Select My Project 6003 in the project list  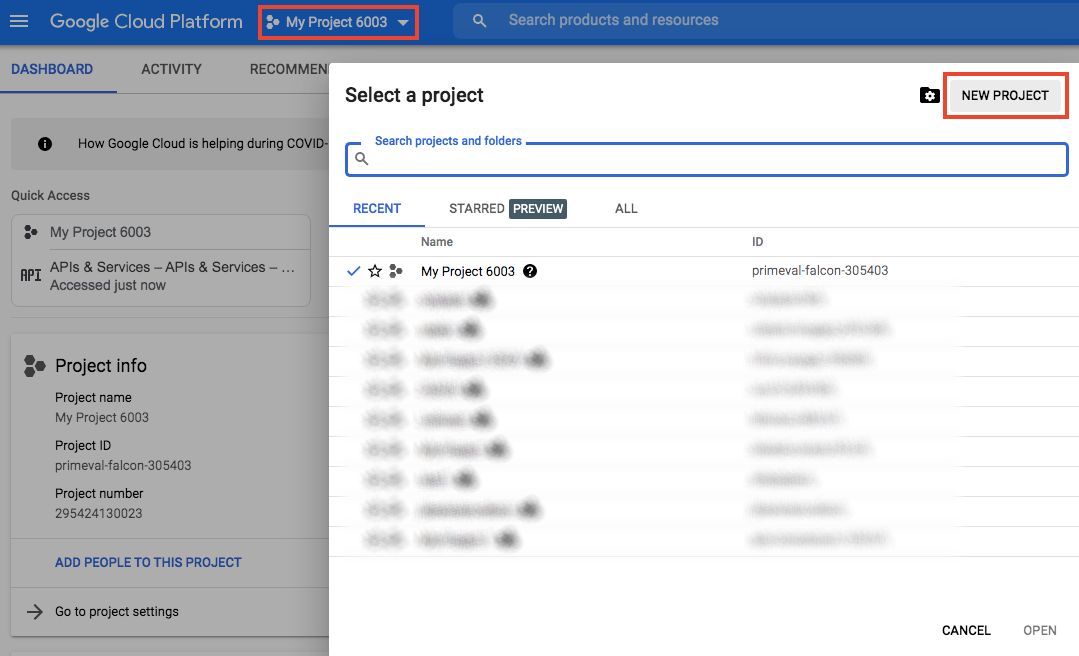467,271
